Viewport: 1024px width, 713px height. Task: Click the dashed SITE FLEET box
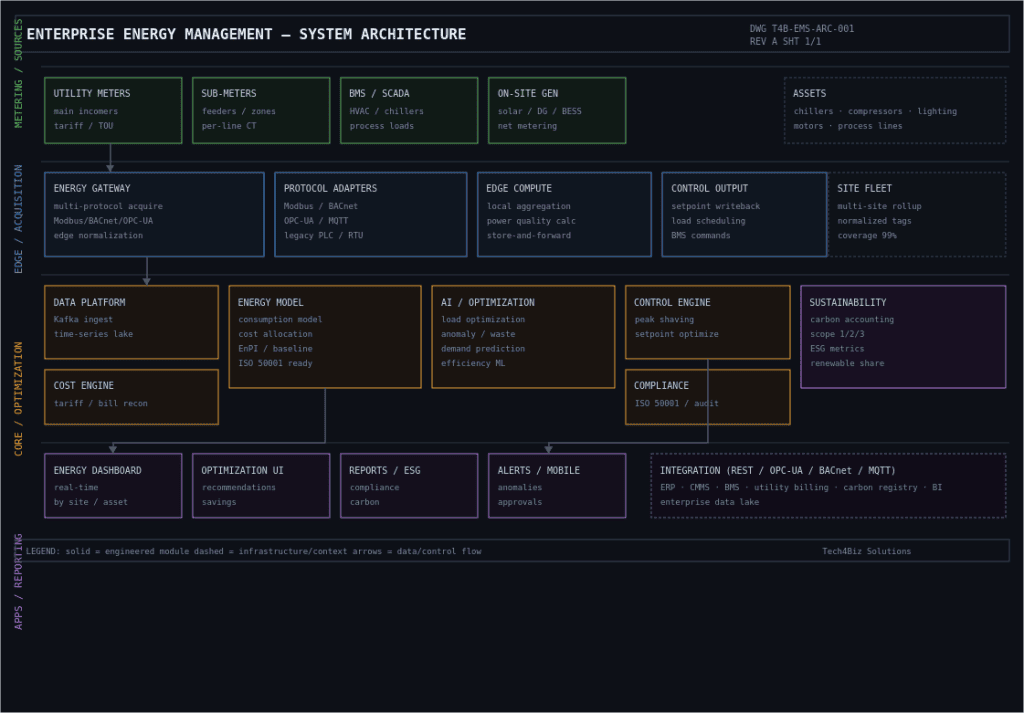[x=917, y=214]
